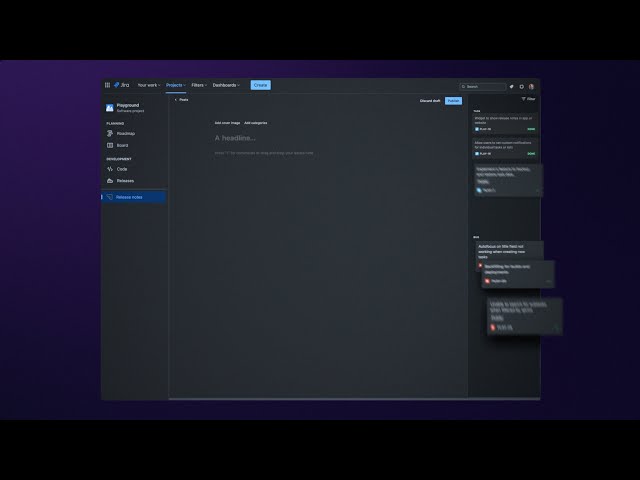Click the Releases ship icon

pyautogui.click(x=110, y=181)
